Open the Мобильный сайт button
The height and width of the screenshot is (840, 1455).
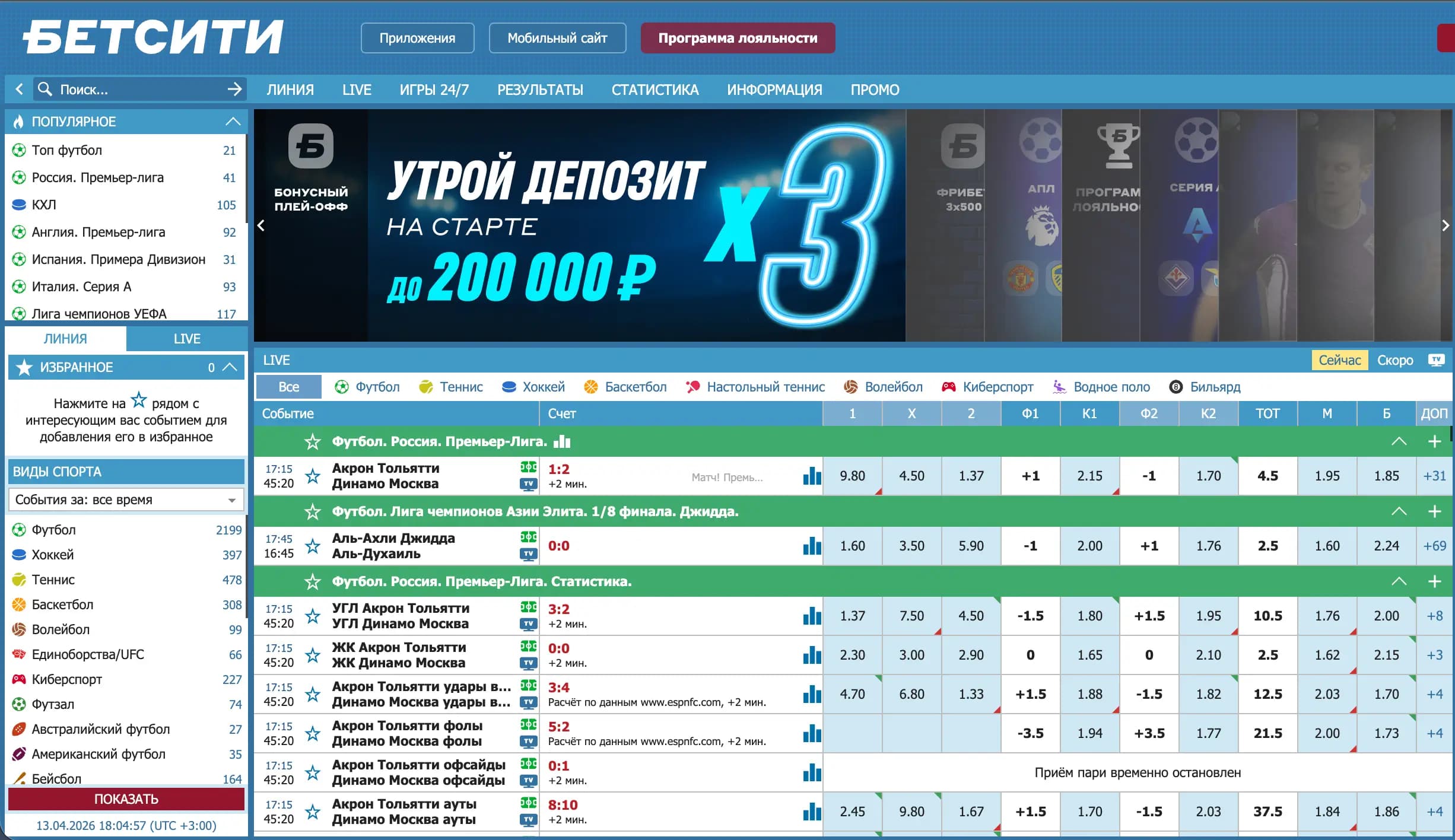point(557,38)
